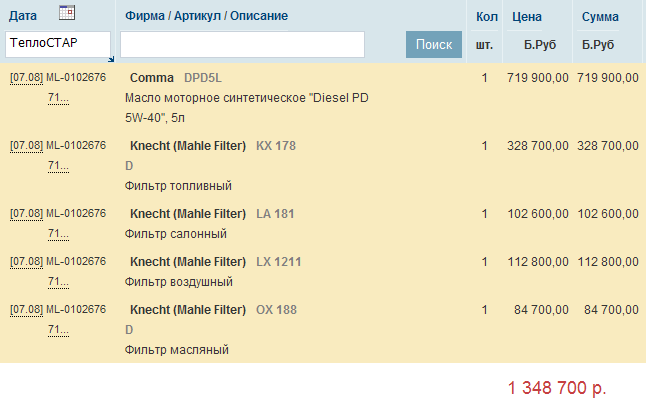Click the resize arrow under ТеплоСТАР field
Viewport: 646px width, 403px height.
[109, 57]
